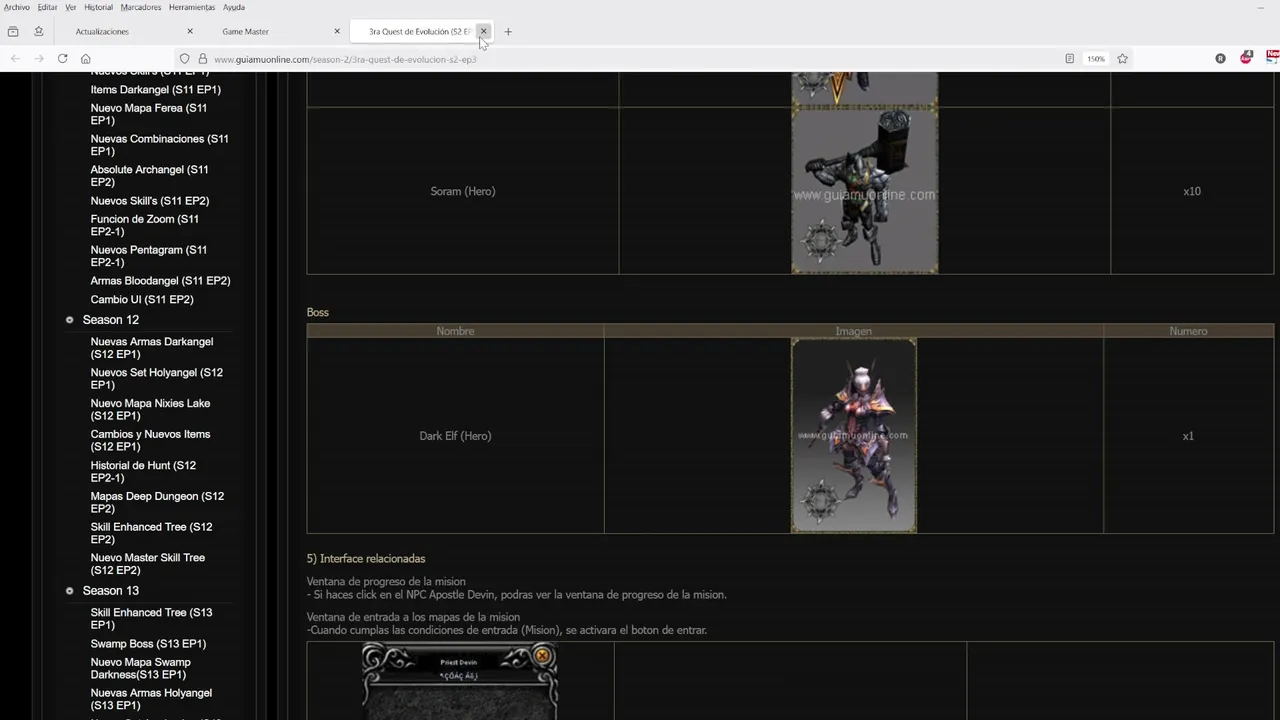Bookmark this page with star icon
Image resolution: width=1280 pixels, height=720 pixels.
tap(1122, 59)
